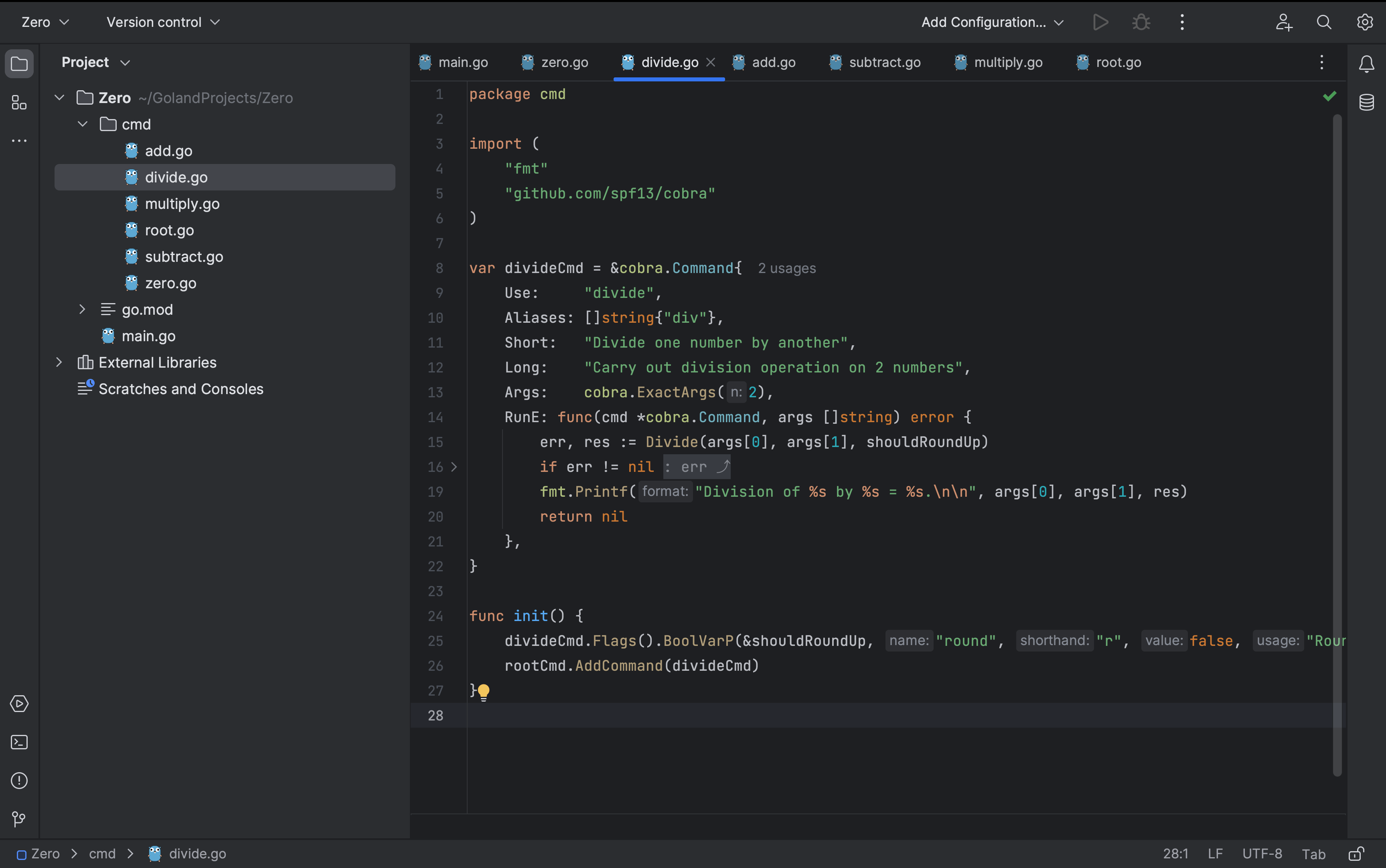Expand the go.mod node

pos(83,310)
